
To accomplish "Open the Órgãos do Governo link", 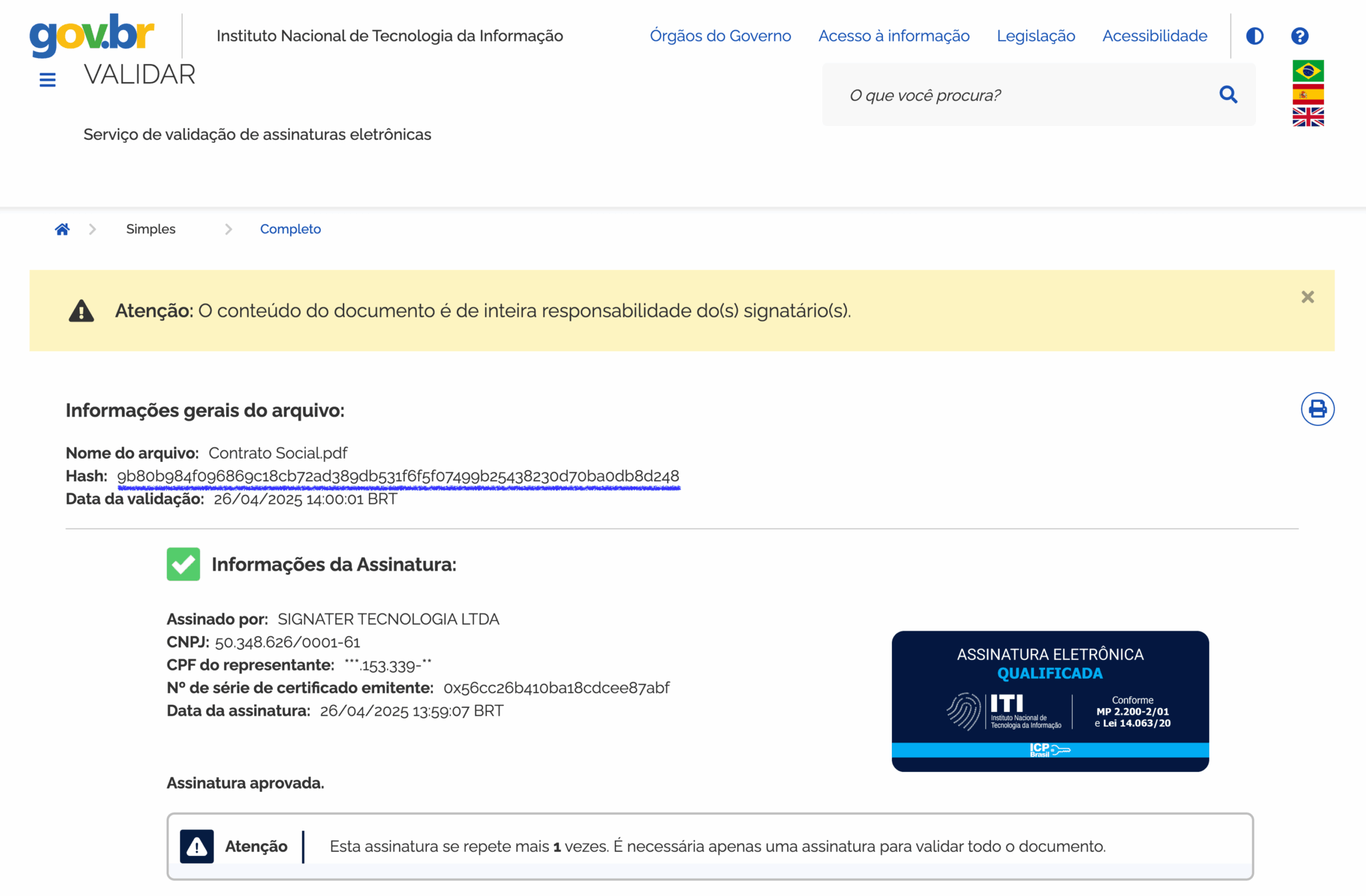I will [x=720, y=35].
